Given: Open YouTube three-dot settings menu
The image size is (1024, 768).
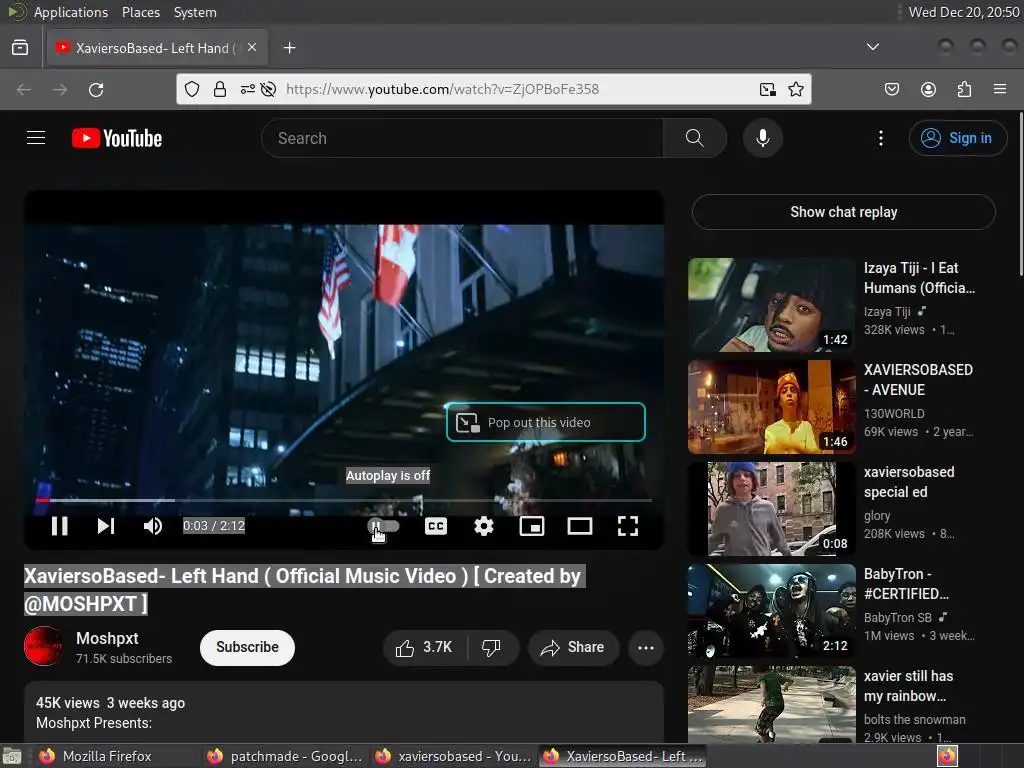Looking at the screenshot, I should [880, 138].
